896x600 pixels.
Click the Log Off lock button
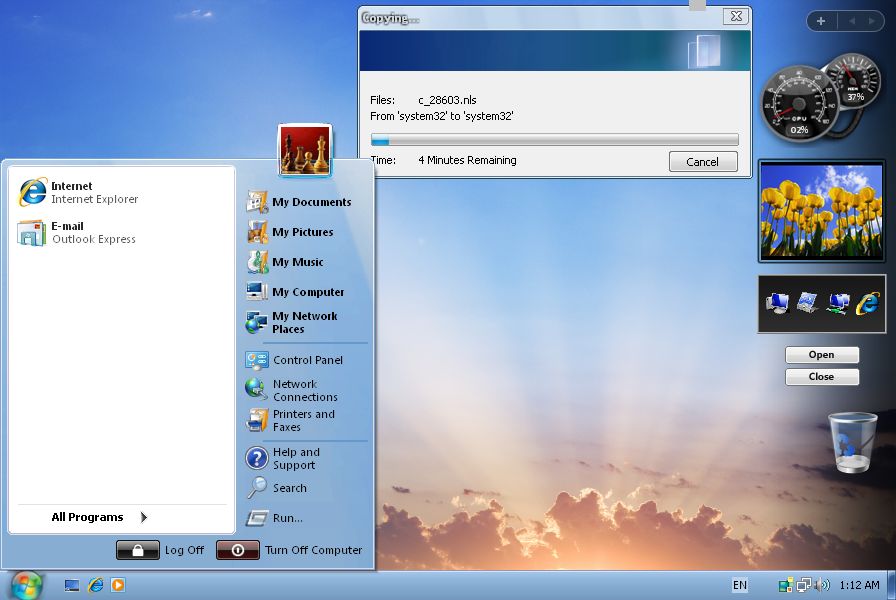[x=138, y=550]
